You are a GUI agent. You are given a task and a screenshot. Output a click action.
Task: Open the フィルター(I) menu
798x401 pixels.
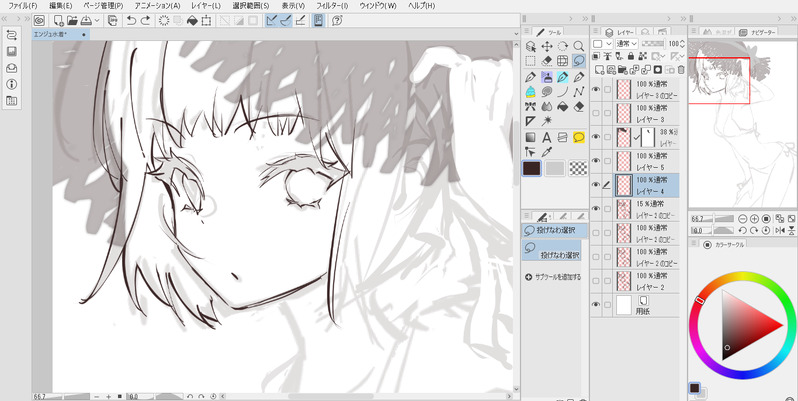(x=332, y=6)
